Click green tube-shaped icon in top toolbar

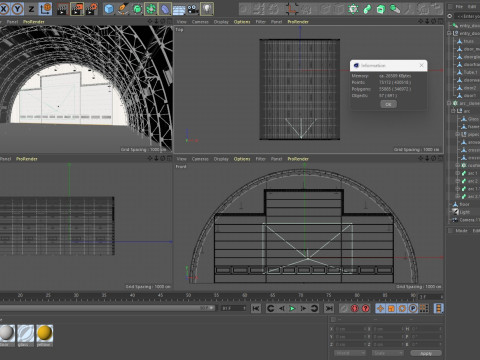point(367,9)
